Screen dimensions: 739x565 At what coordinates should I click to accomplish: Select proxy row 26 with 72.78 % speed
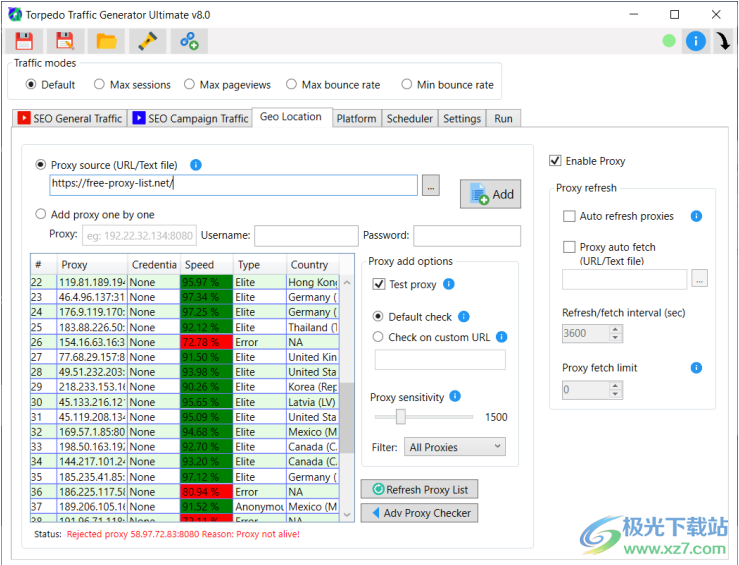pos(185,342)
